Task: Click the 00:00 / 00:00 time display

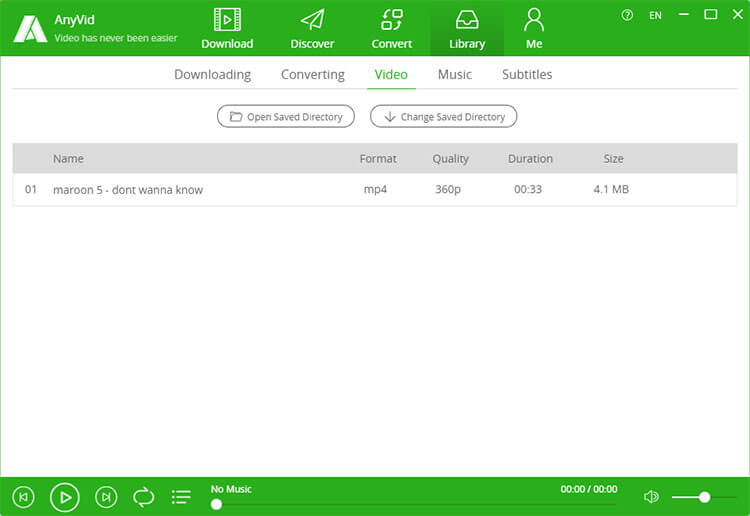Action: (x=589, y=489)
